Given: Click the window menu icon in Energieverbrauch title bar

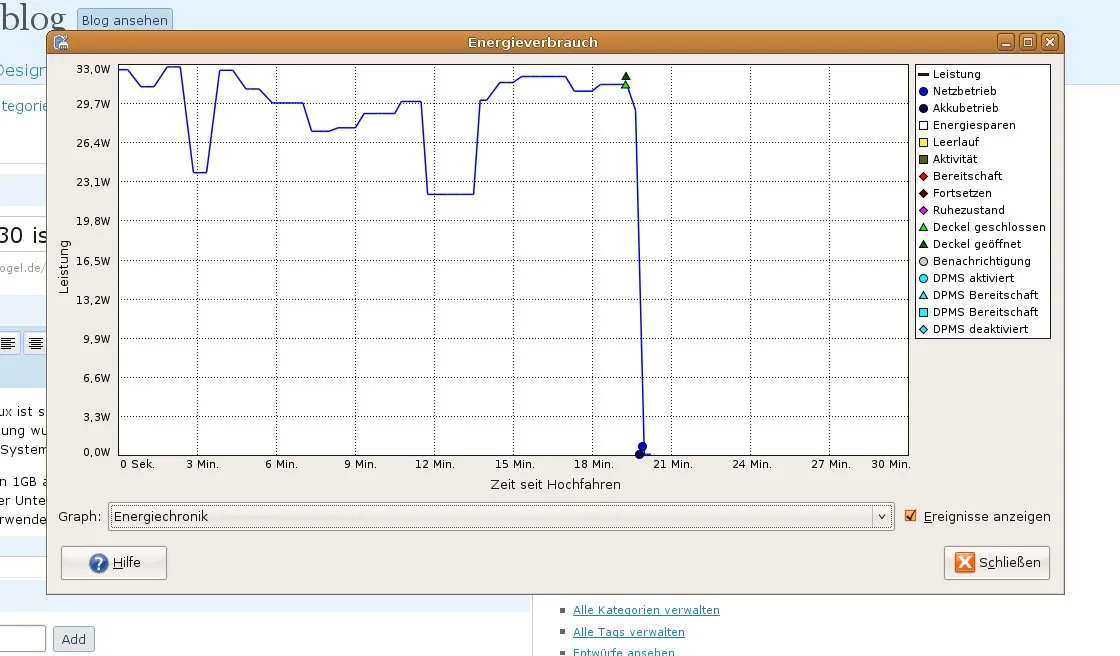Looking at the screenshot, I should [x=61, y=42].
